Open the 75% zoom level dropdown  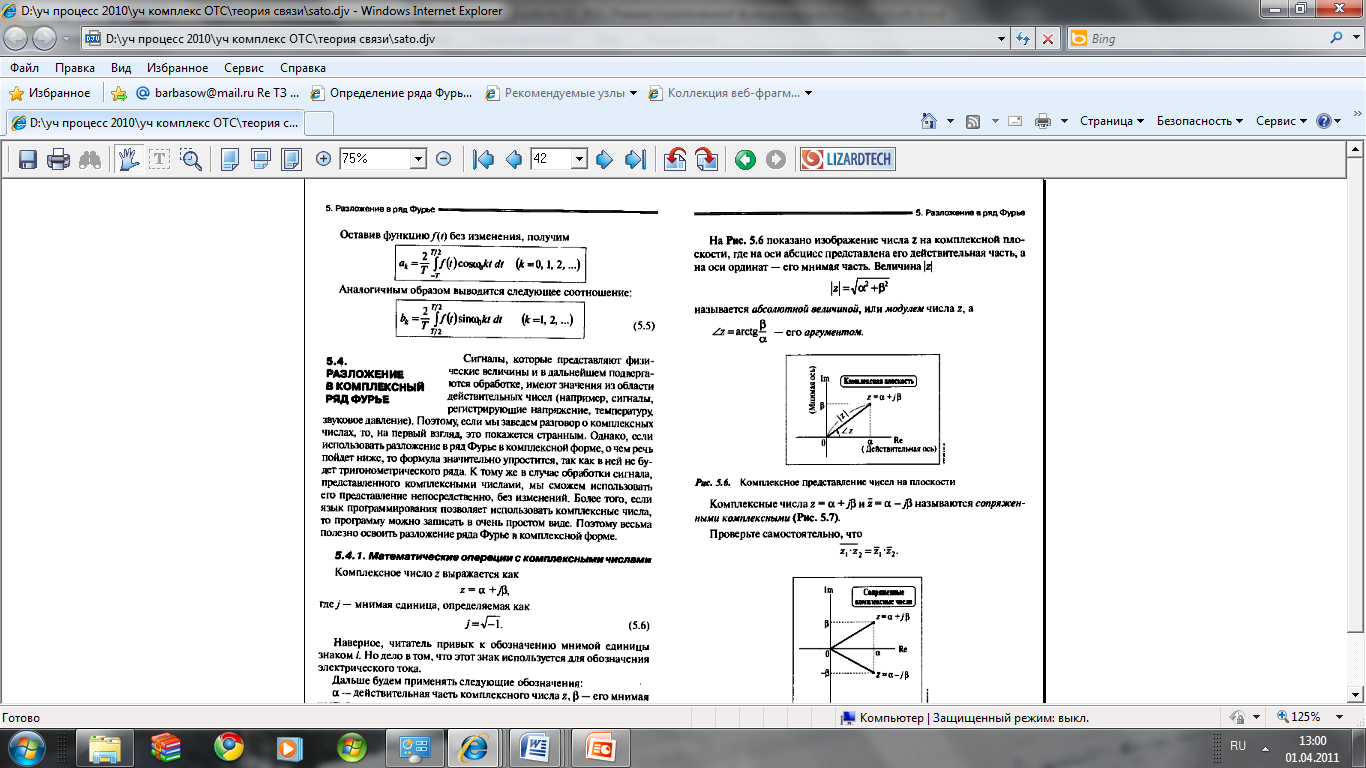[418, 159]
